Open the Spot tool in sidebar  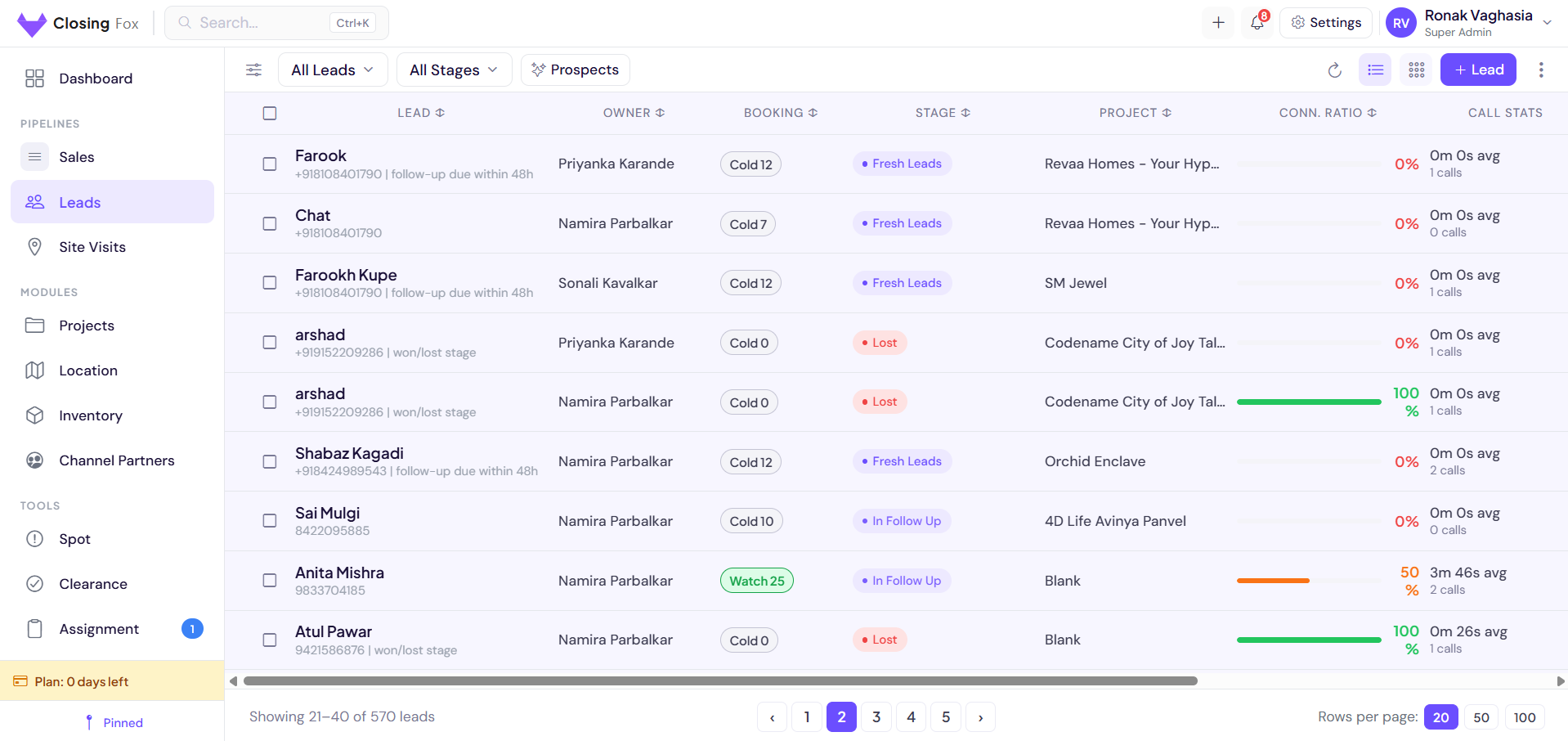(x=74, y=539)
